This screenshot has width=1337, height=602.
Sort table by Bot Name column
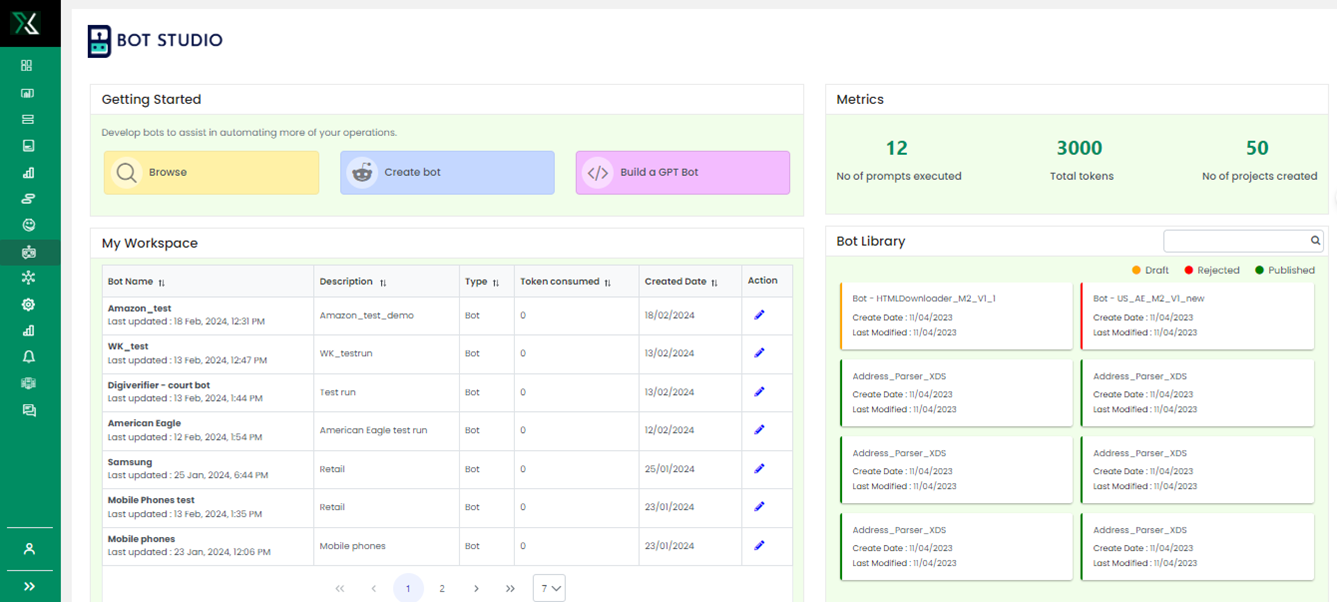(x=162, y=283)
